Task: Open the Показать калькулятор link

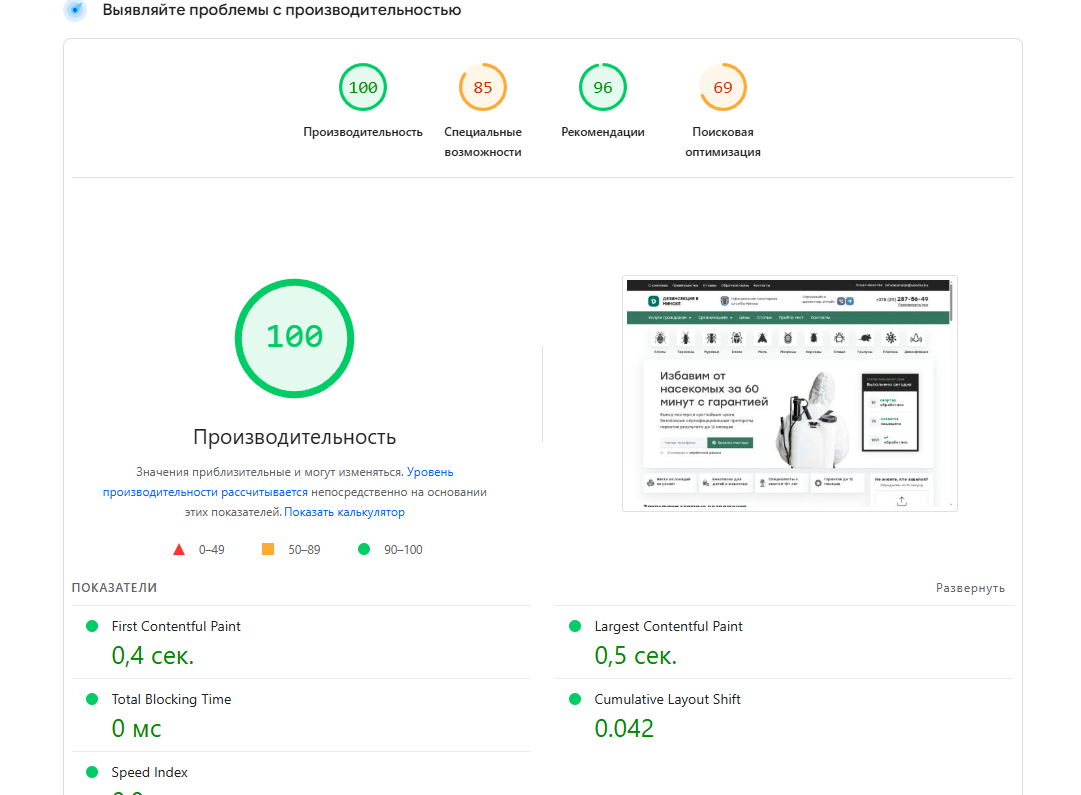Action: [x=344, y=512]
